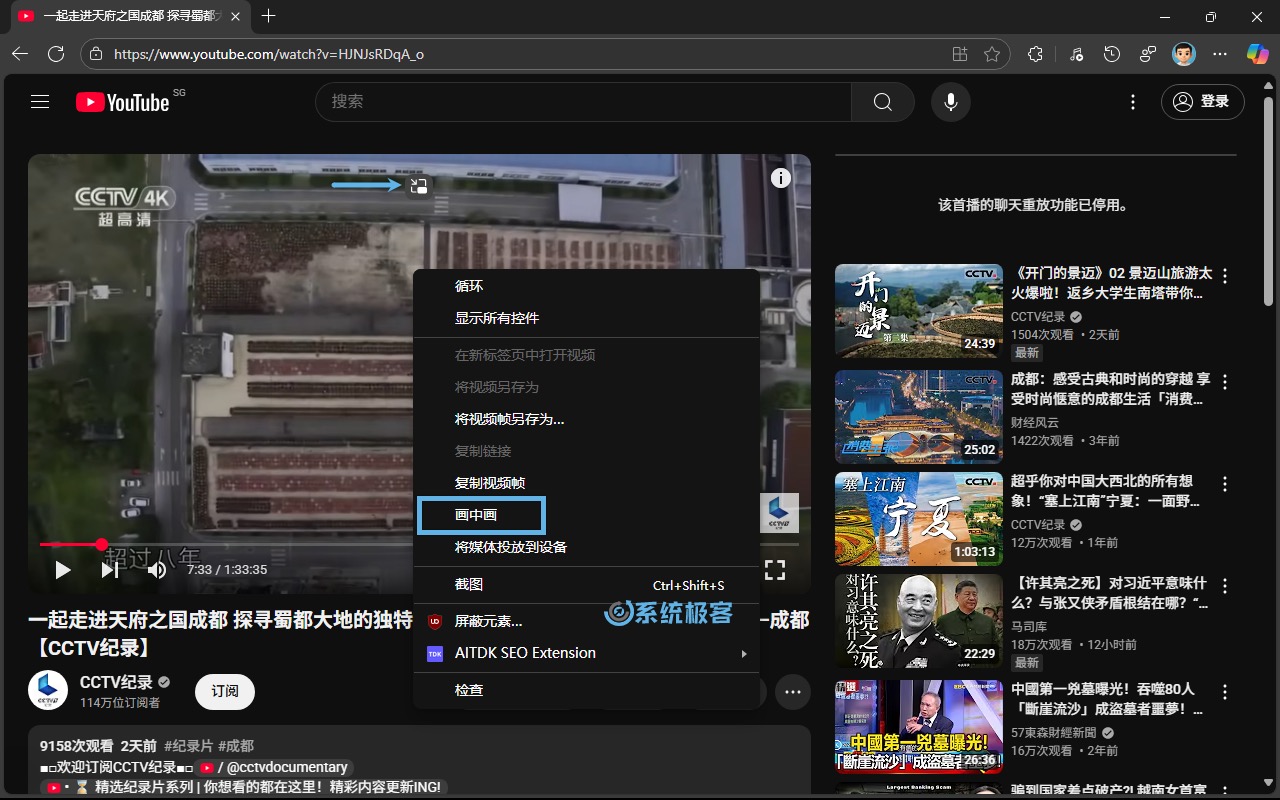
Task: Go back with browser back arrow
Action: point(20,54)
